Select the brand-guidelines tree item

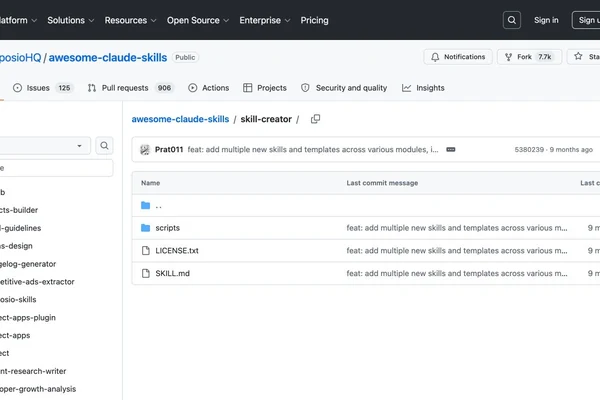pos(20,228)
